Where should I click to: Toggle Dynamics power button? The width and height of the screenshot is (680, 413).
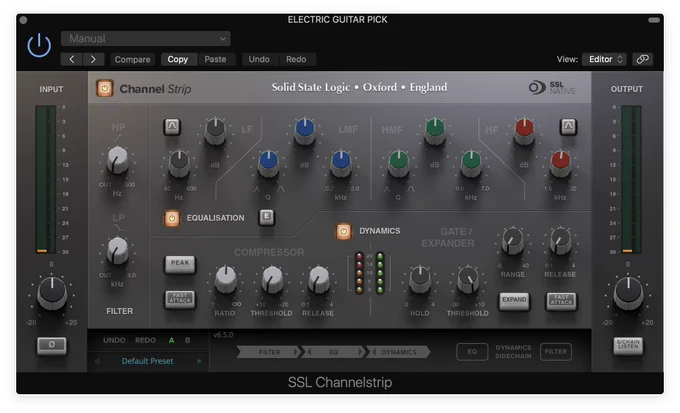pyautogui.click(x=343, y=231)
